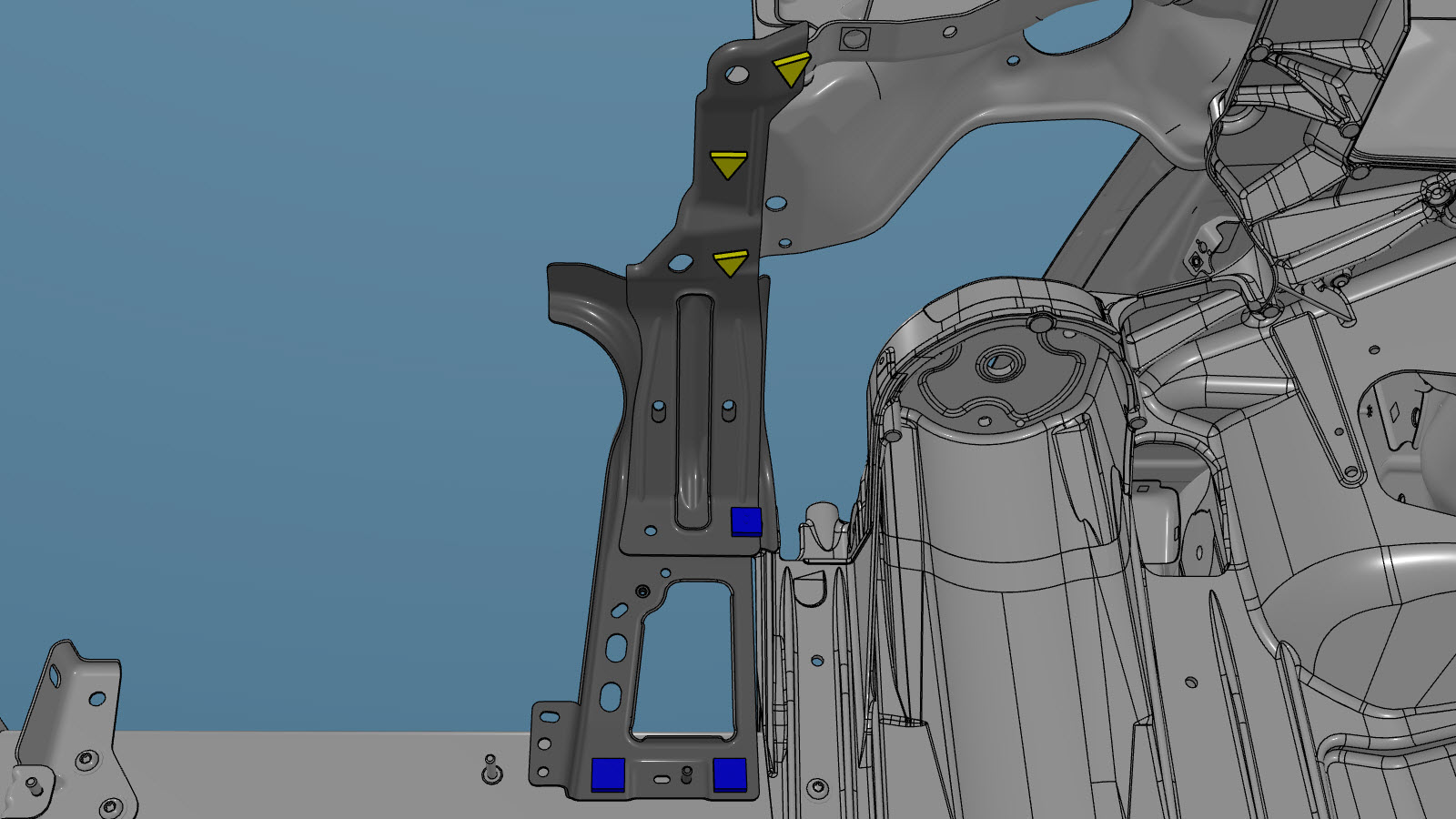The width and height of the screenshot is (1456, 819).
Task: Click the topmost yellow triangle marker
Action: (791, 69)
